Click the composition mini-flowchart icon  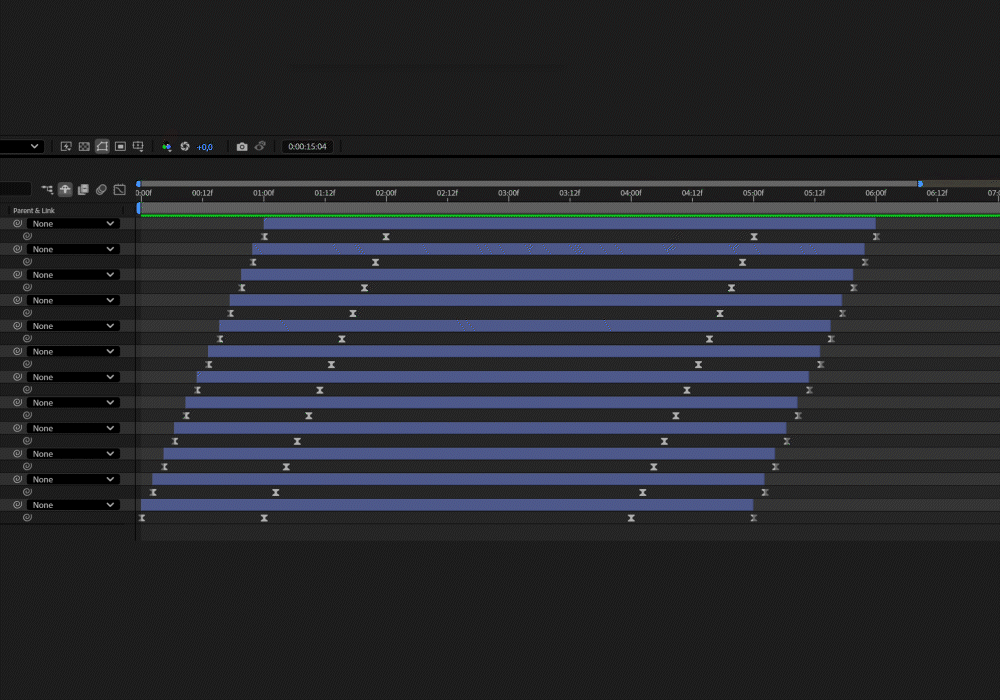47,189
